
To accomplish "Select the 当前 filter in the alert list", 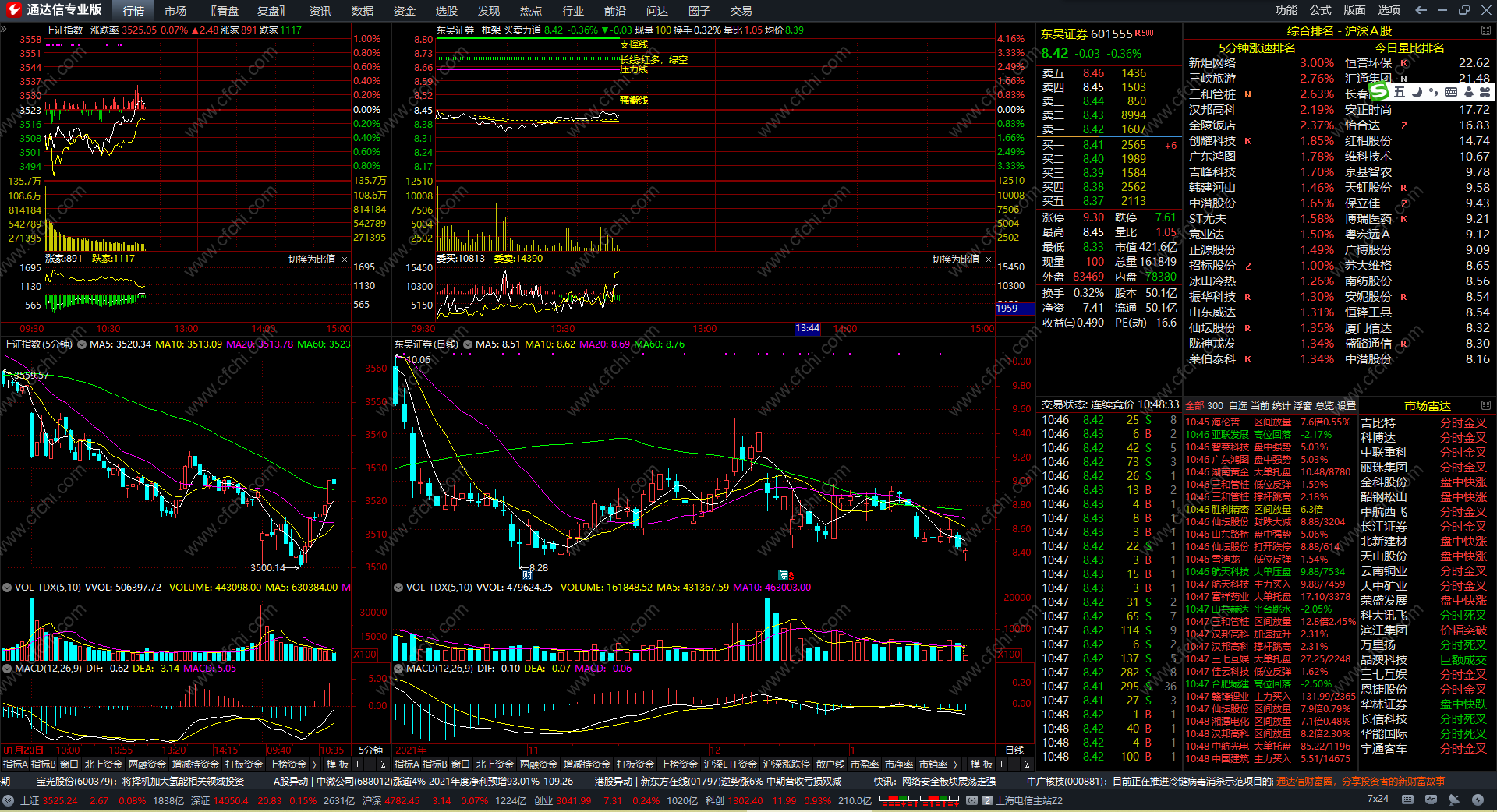I will point(1260,406).
